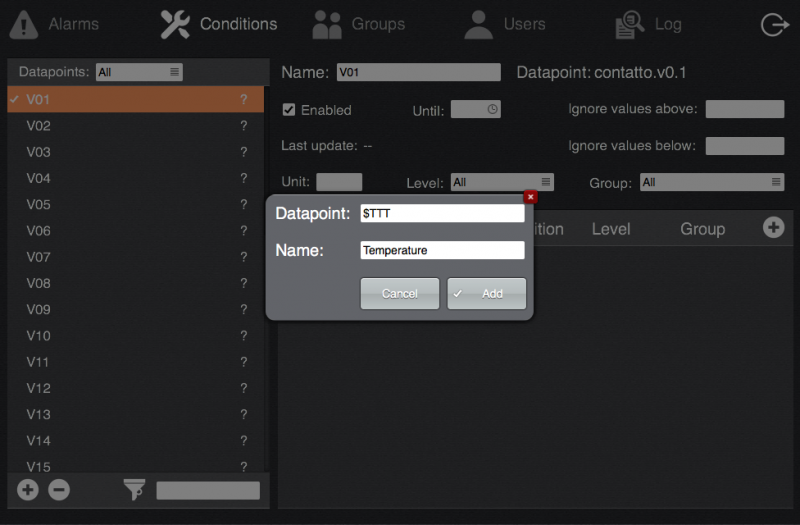Click the question mark for V01

pyautogui.click(x=244, y=99)
